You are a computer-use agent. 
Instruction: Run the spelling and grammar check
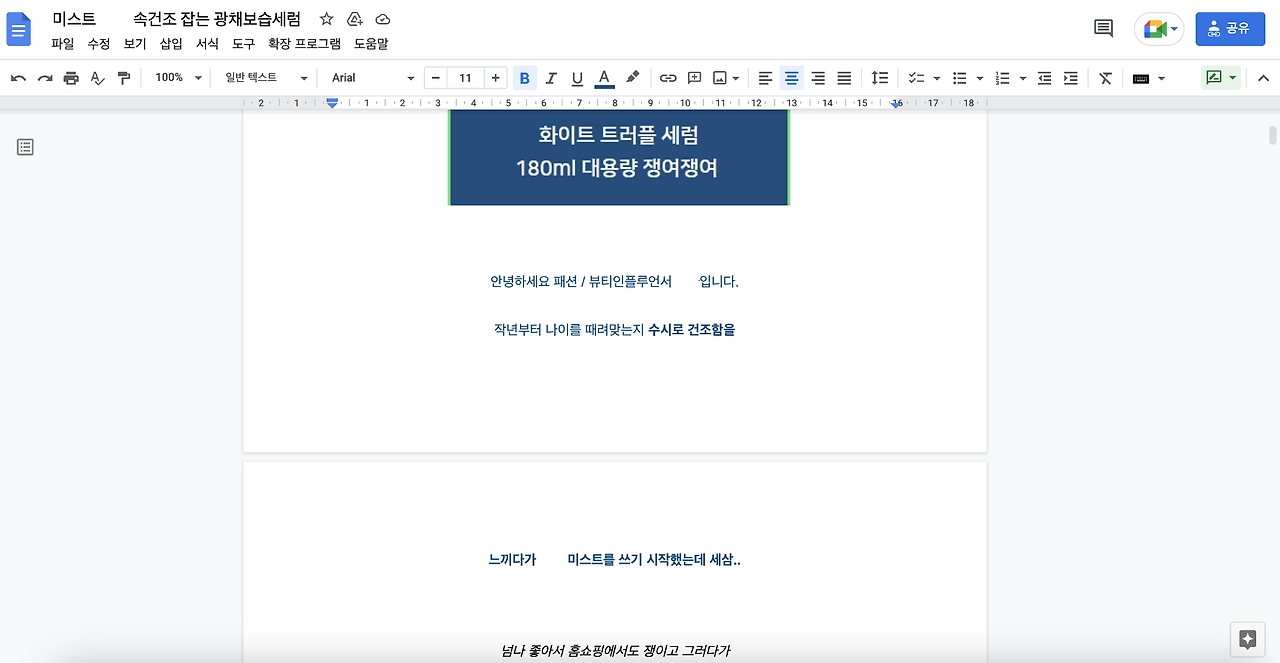[x=96, y=77]
